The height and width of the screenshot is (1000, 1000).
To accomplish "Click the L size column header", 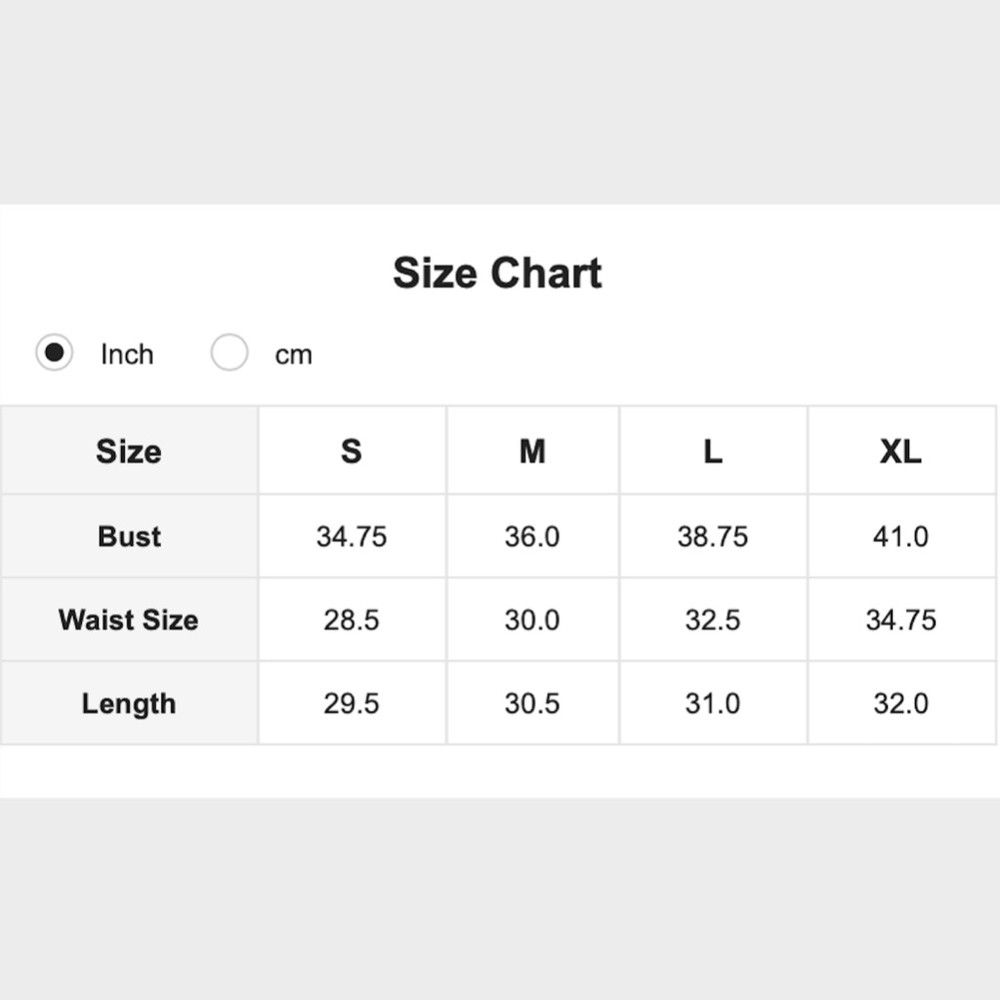I will click(712, 451).
